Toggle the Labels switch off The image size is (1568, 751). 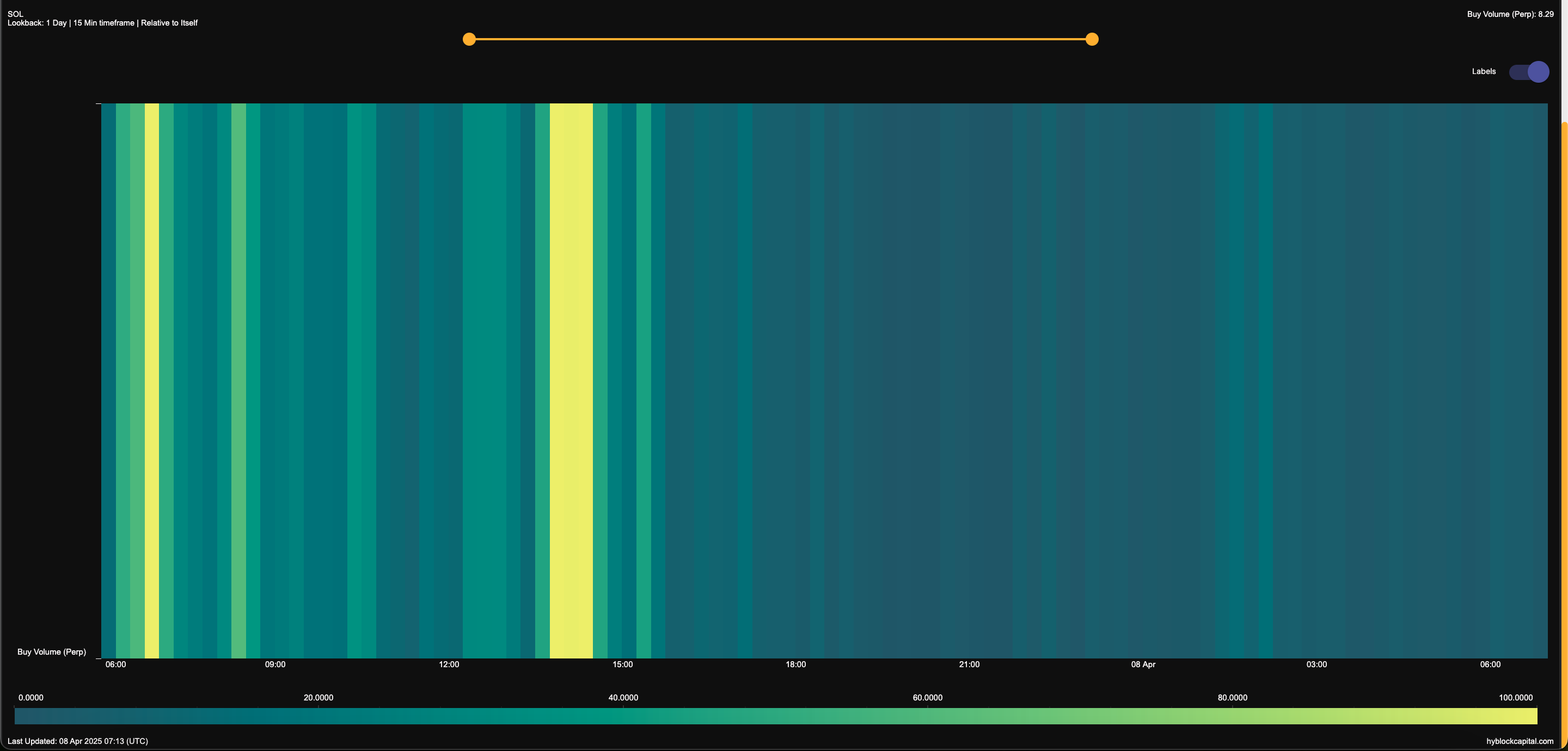(x=1528, y=72)
